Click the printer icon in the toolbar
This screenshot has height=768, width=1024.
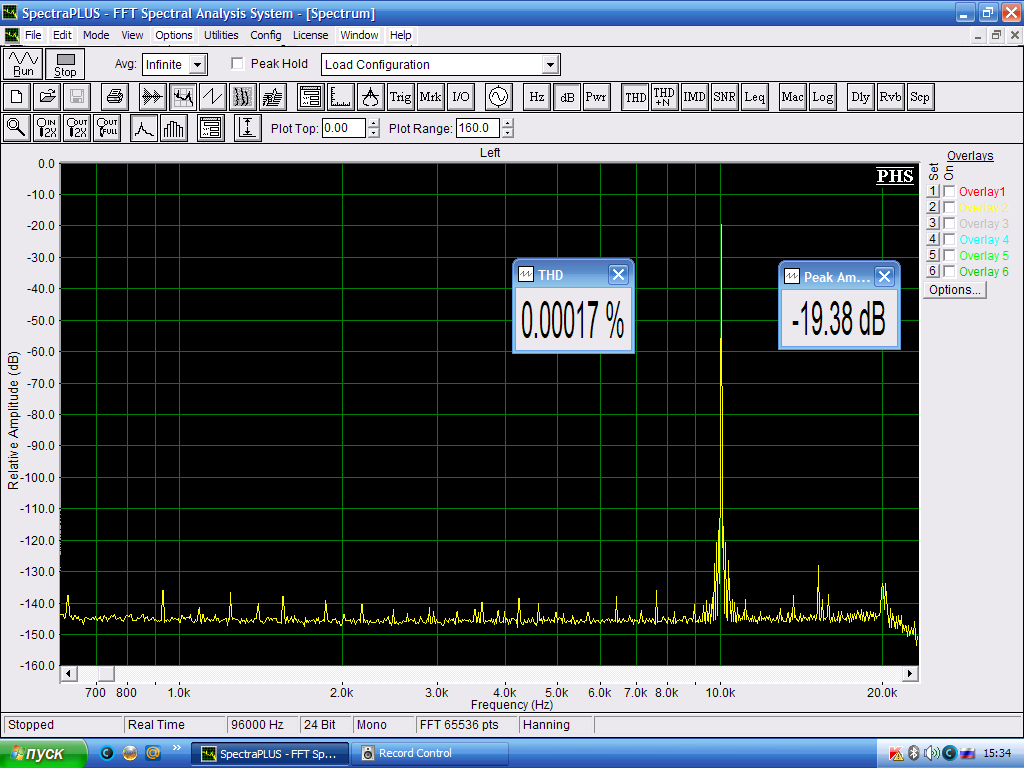coord(115,97)
